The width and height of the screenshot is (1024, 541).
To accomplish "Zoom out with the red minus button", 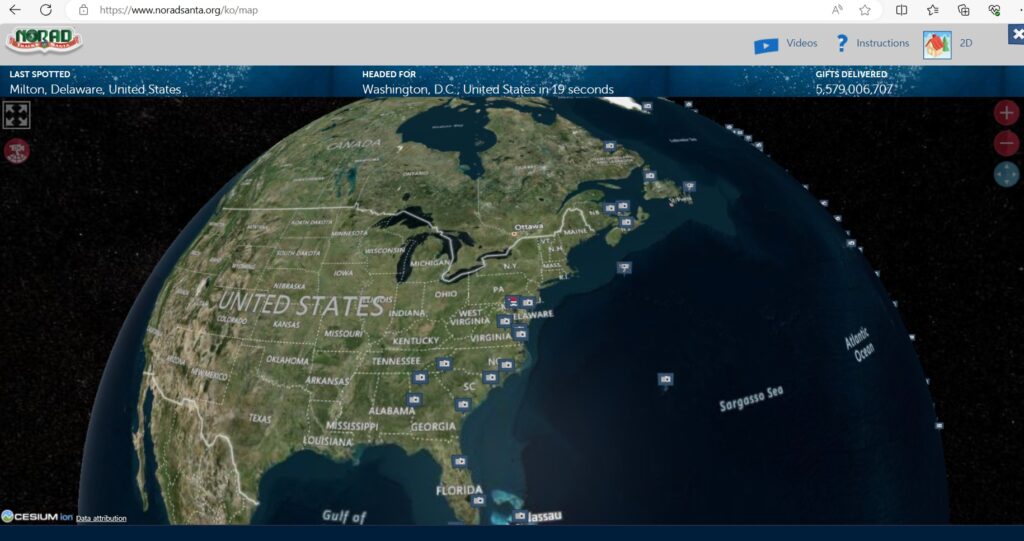I will (x=1006, y=143).
